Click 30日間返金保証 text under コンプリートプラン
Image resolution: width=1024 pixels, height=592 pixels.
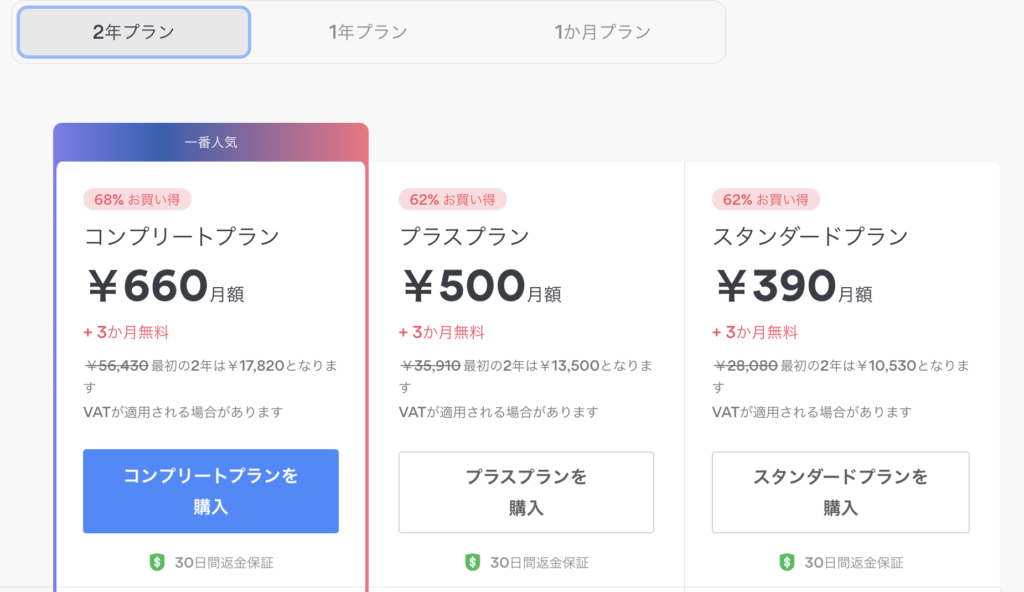224,563
